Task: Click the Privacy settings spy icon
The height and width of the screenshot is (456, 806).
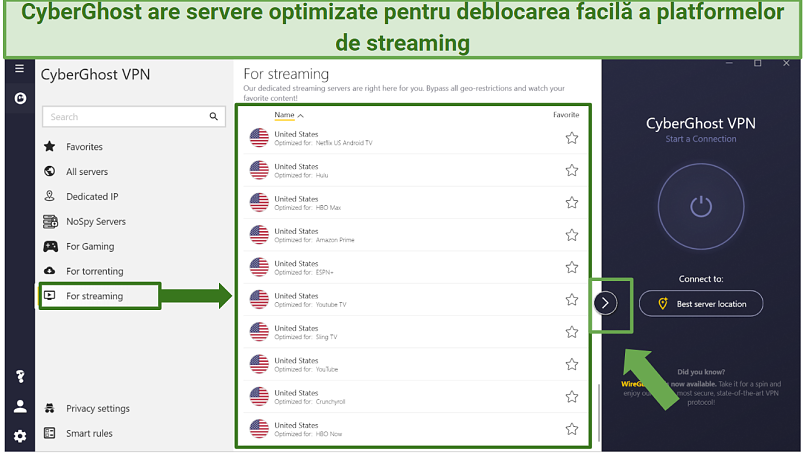Action: [49, 408]
